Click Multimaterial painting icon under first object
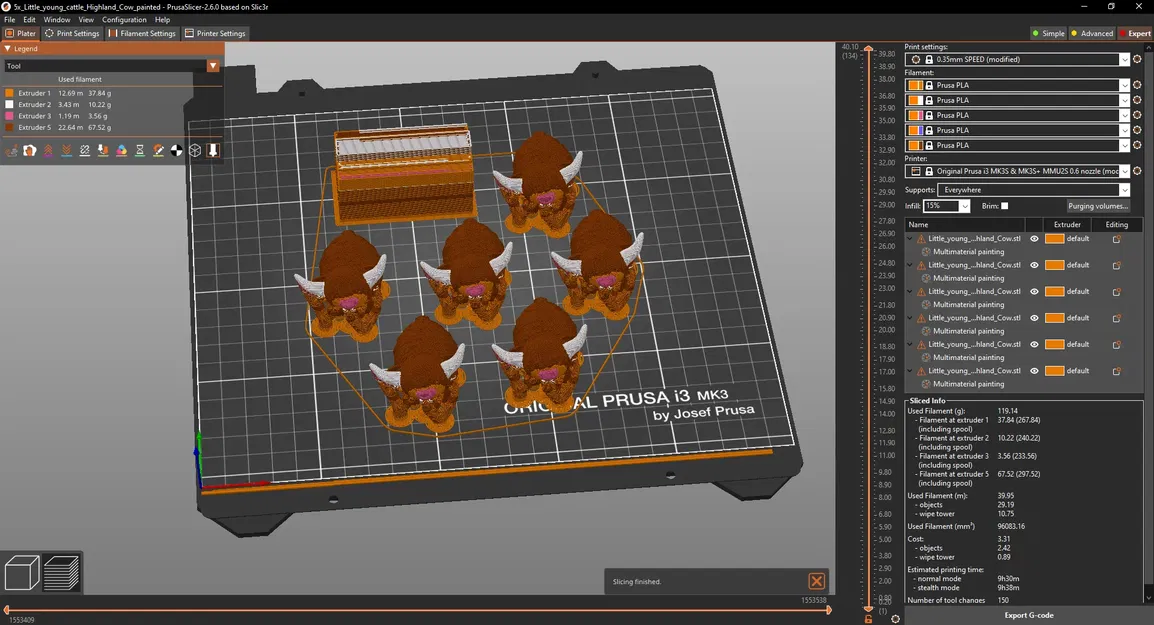Image resolution: width=1154 pixels, height=625 pixels. (926, 252)
